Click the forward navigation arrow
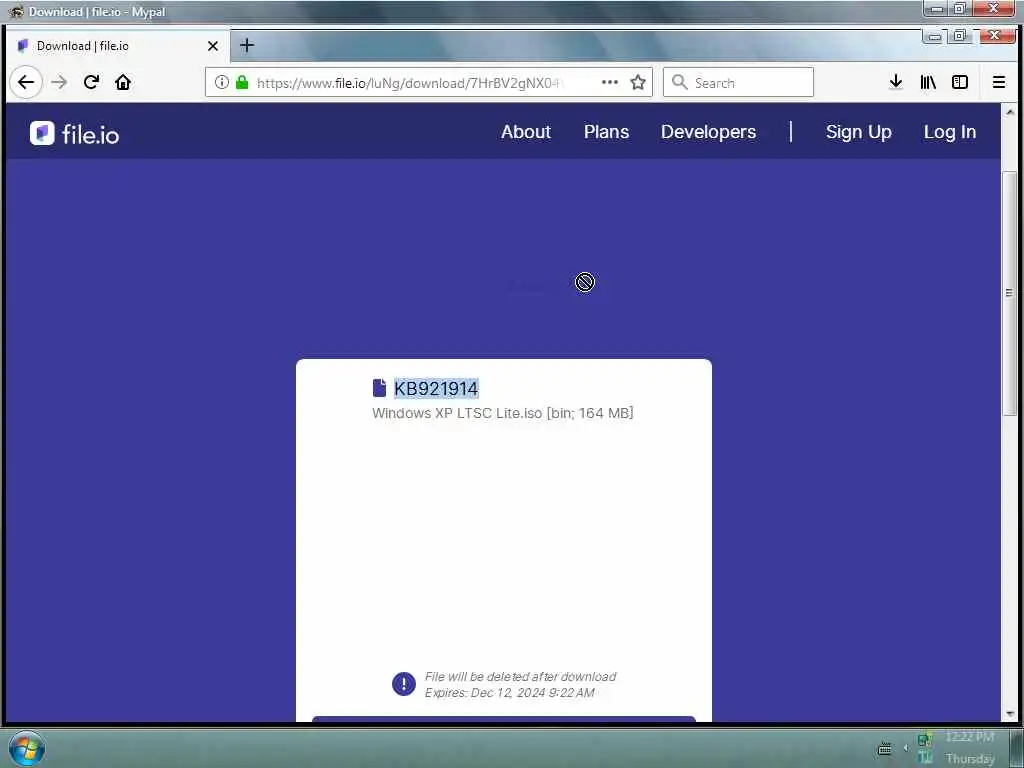 (59, 82)
